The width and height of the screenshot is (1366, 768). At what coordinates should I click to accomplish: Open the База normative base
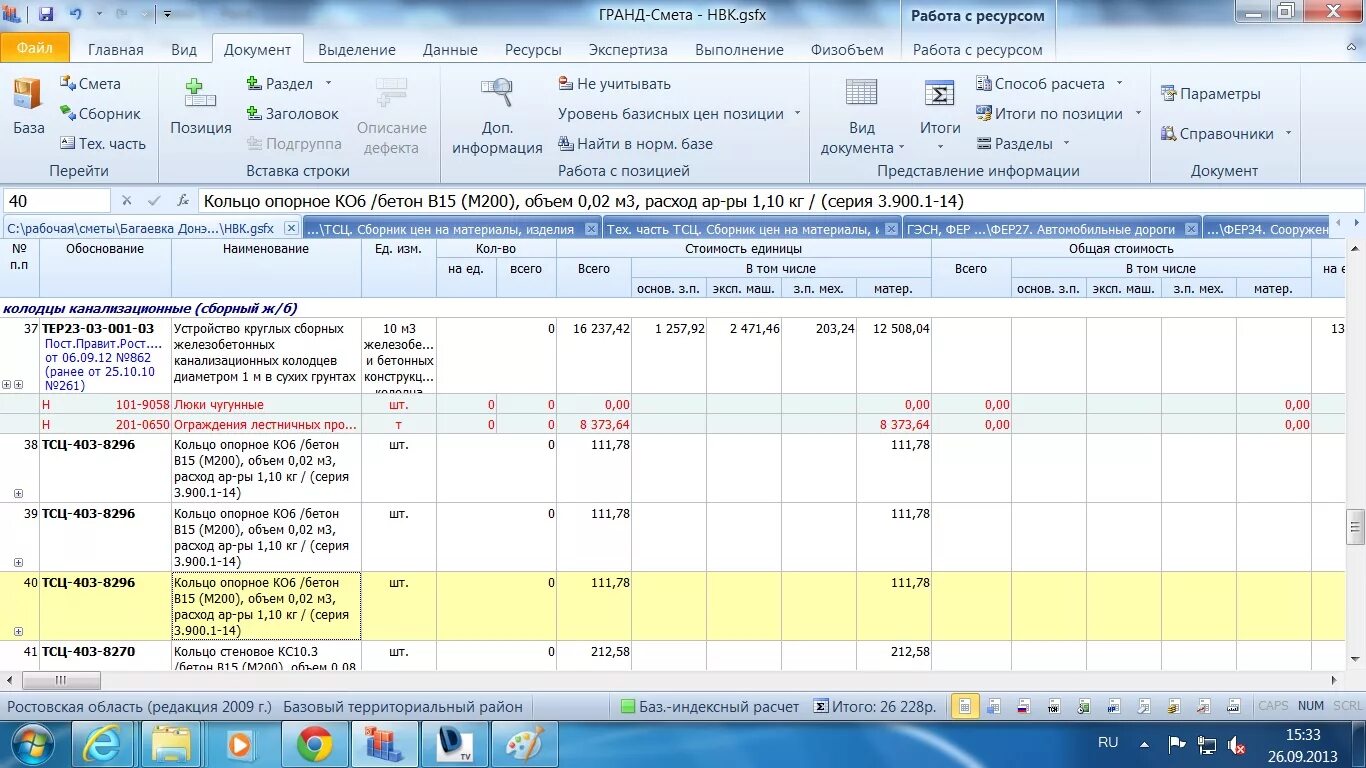29,108
